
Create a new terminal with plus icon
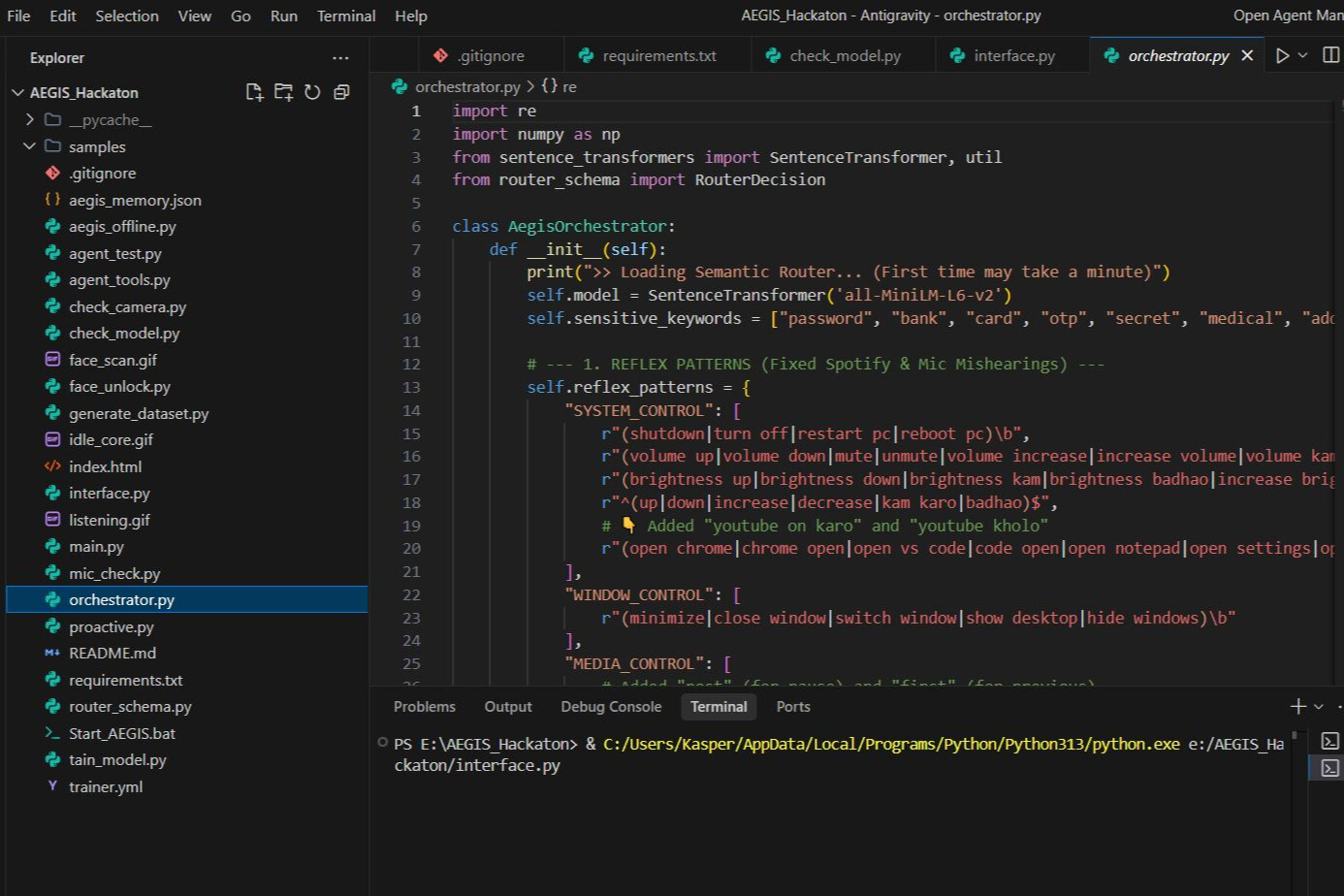pos(1297,707)
